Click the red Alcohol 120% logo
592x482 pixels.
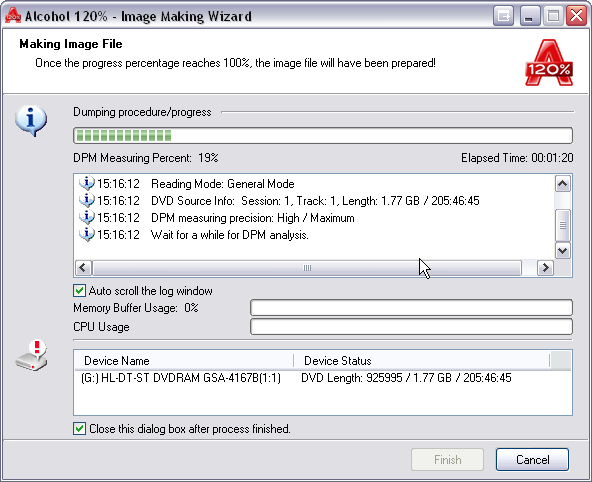click(x=549, y=63)
